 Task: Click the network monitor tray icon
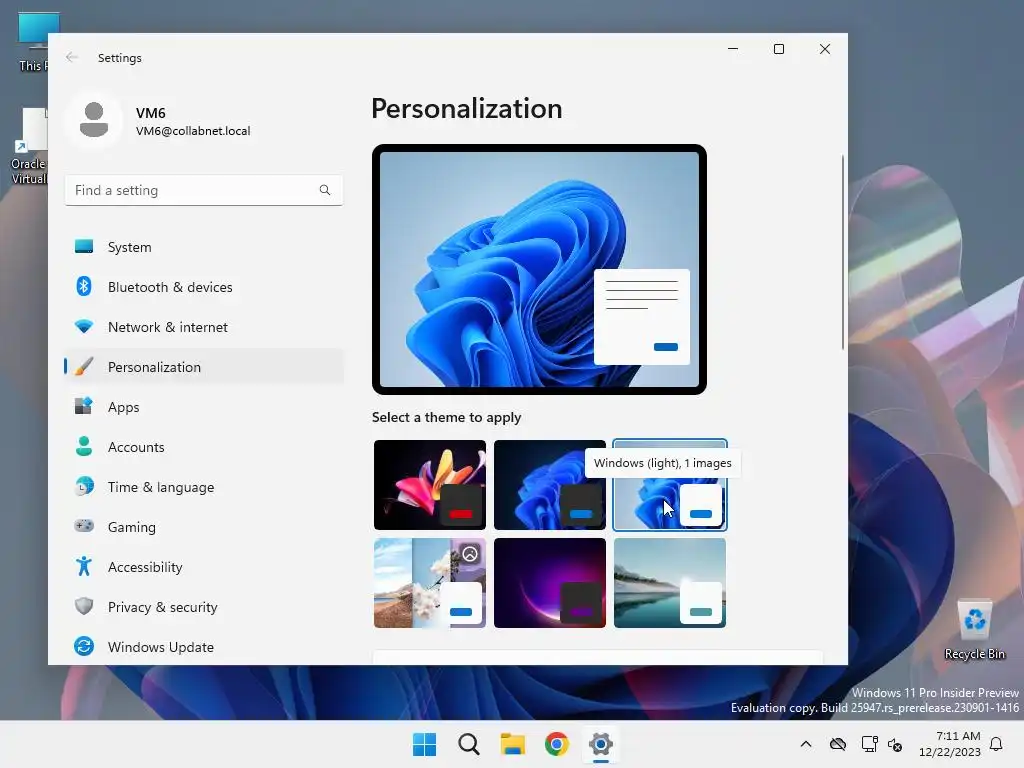click(869, 744)
